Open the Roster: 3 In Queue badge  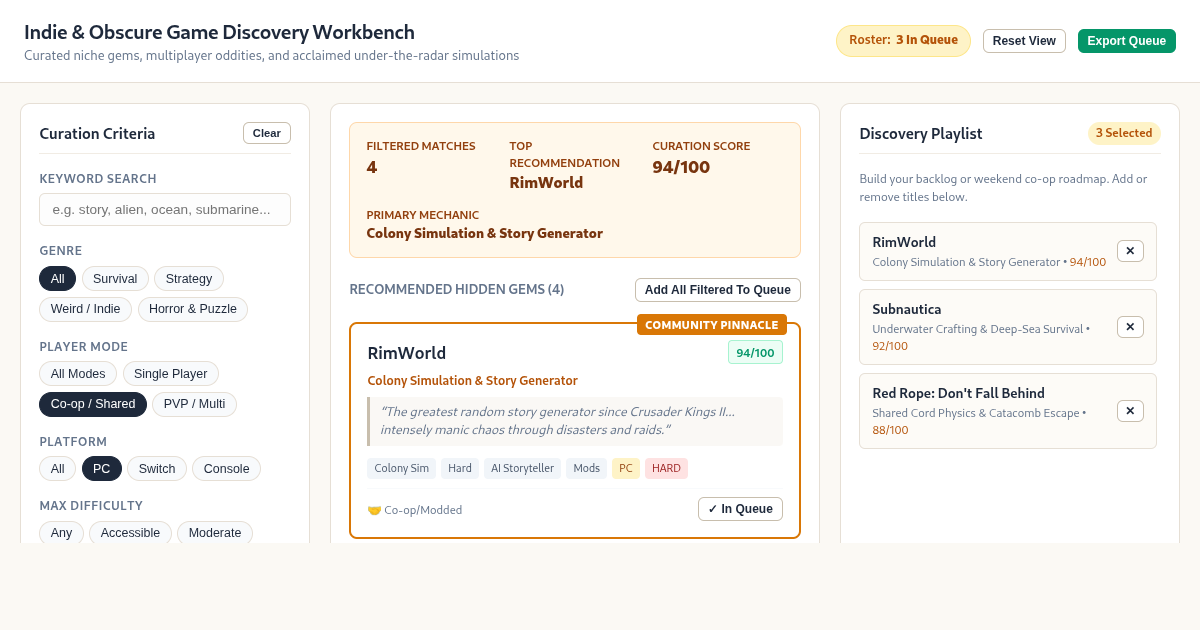pyautogui.click(x=903, y=41)
